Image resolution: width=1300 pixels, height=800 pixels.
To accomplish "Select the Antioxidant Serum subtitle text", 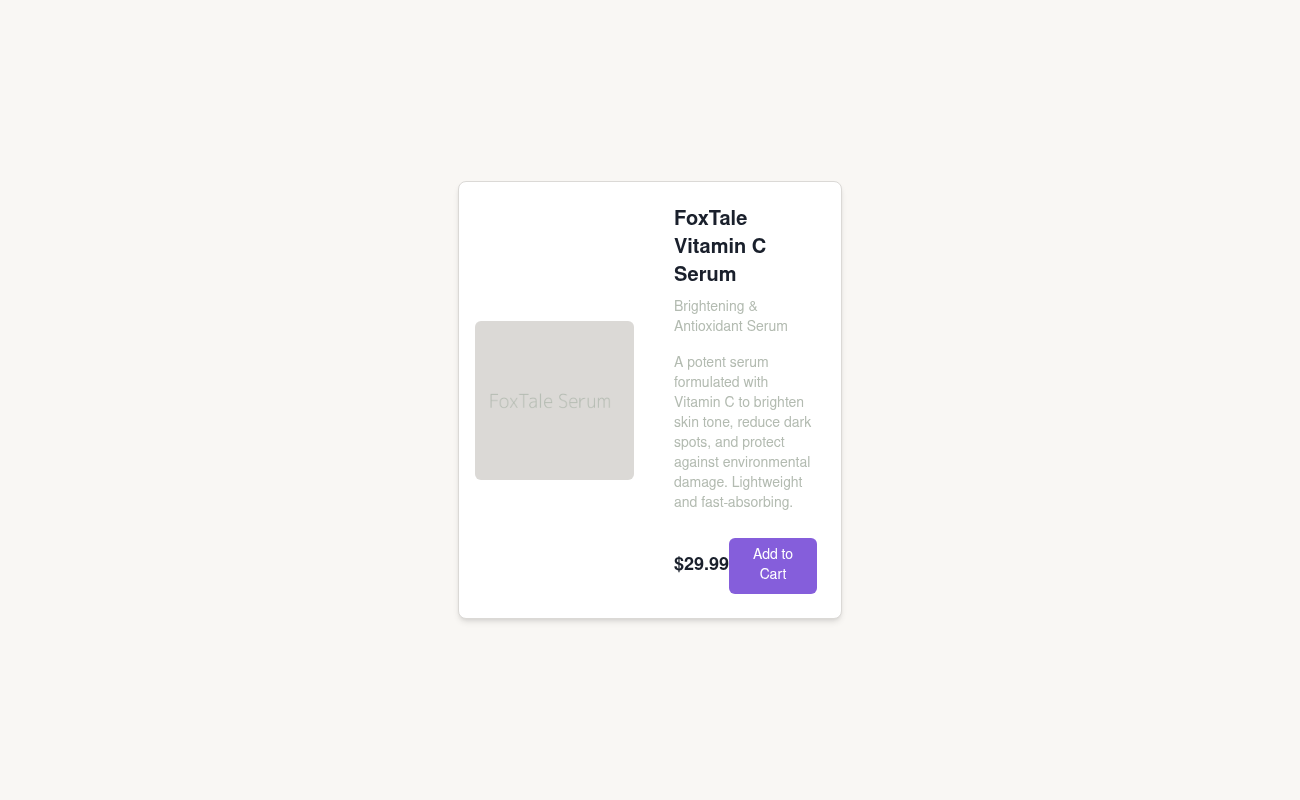I will click(731, 326).
